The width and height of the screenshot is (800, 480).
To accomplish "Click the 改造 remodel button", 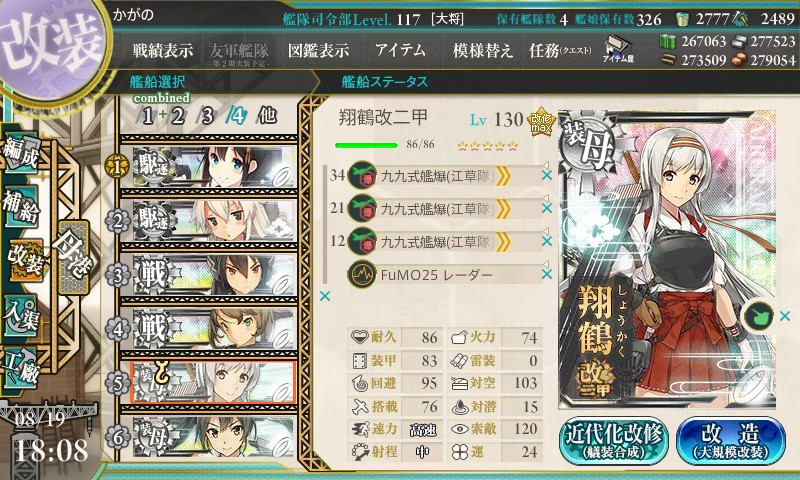I will pyautogui.click(x=731, y=441).
